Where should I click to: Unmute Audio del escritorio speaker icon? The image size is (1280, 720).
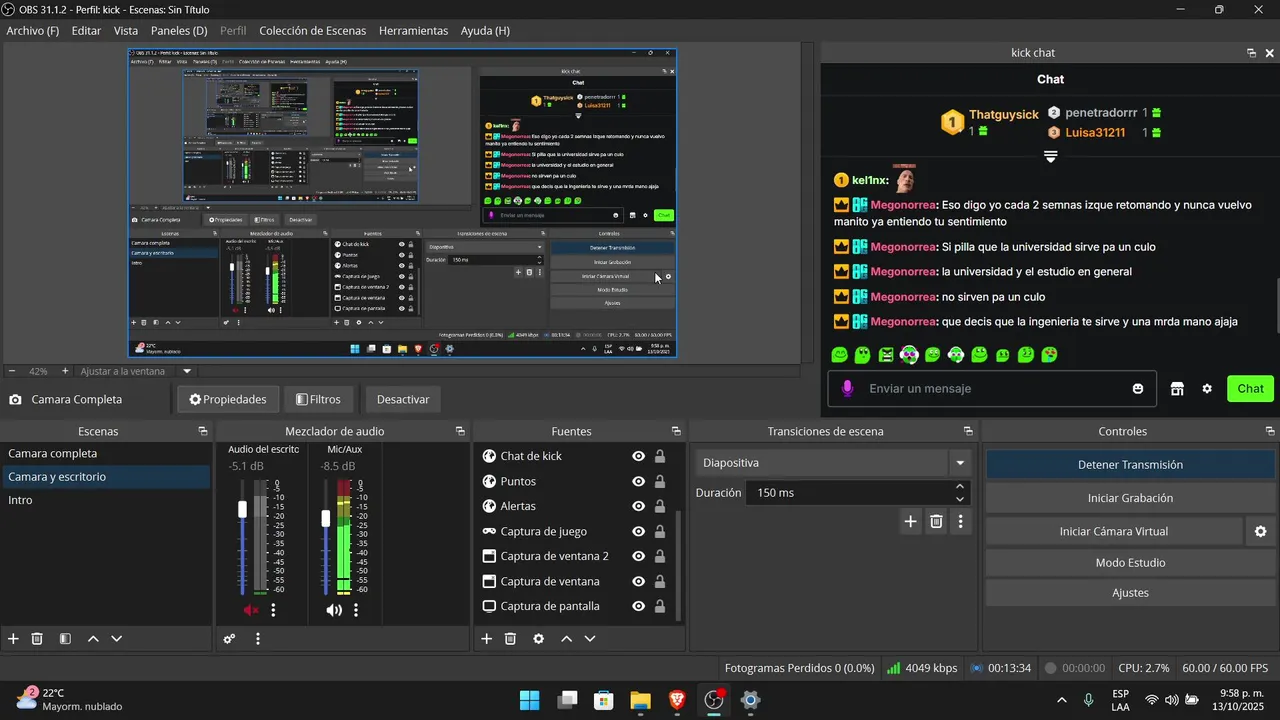(x=251, y=610)
